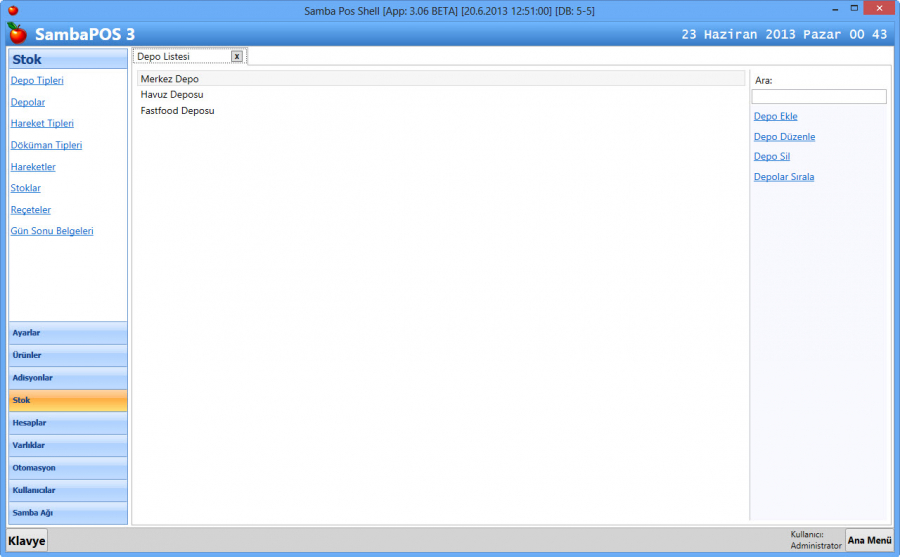
Task: Open Gün Sonu Belgeleri
Action: [51, 231]
